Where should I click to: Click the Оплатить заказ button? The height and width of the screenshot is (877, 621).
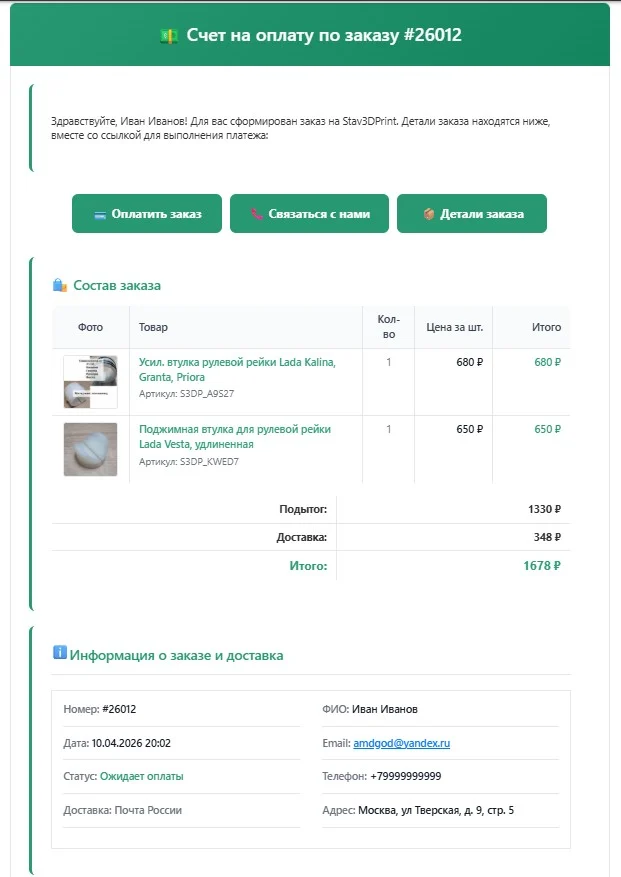click(147, 213)
